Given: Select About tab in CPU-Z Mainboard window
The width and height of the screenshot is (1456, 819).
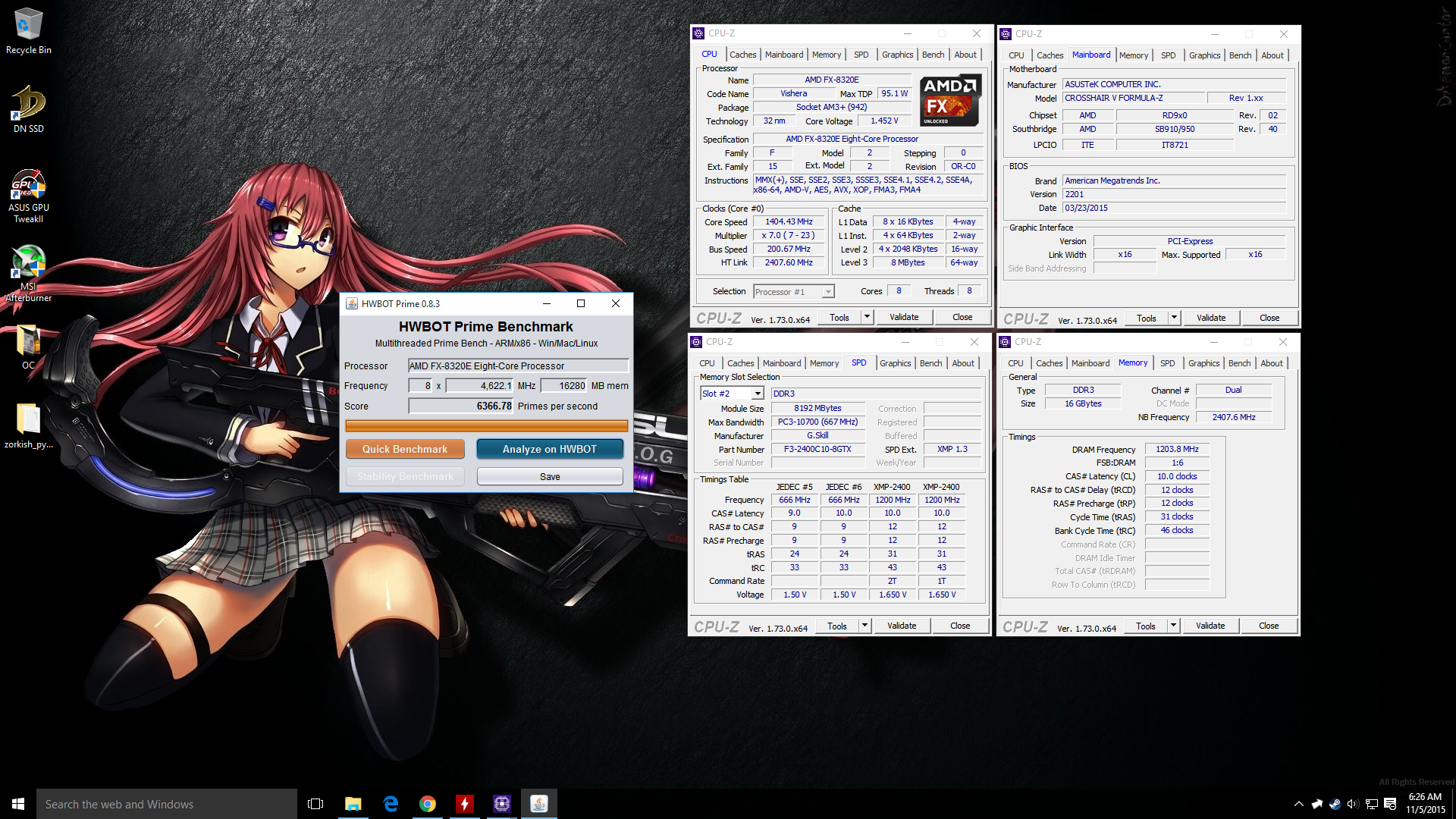Looking at the screenshot, I should pyautogui.click(x=1272, y=55).
